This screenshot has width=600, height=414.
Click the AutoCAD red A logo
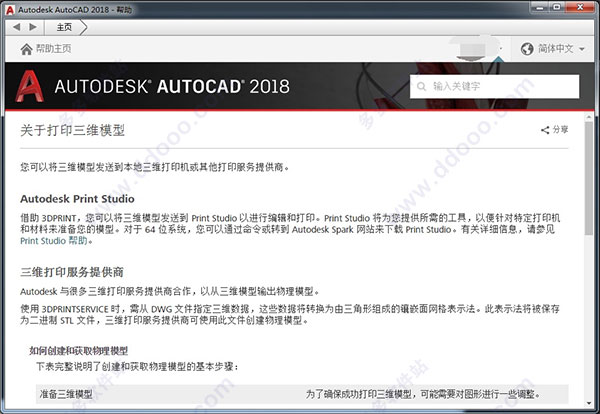29,86
